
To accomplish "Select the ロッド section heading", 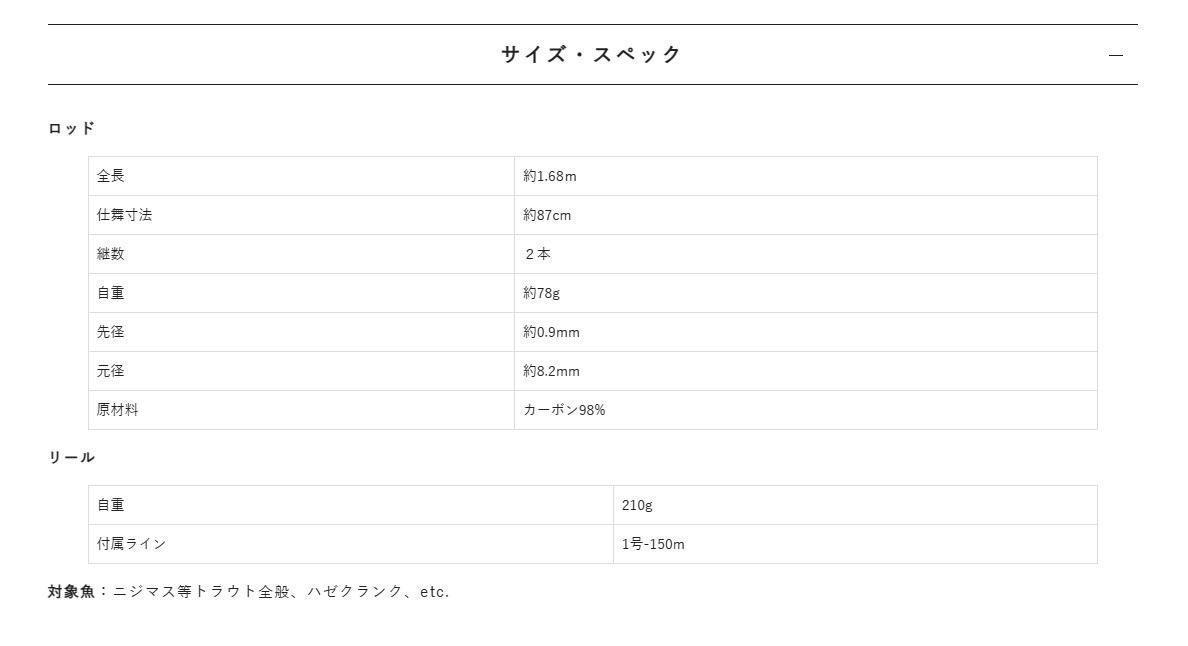I will (71, 128).
